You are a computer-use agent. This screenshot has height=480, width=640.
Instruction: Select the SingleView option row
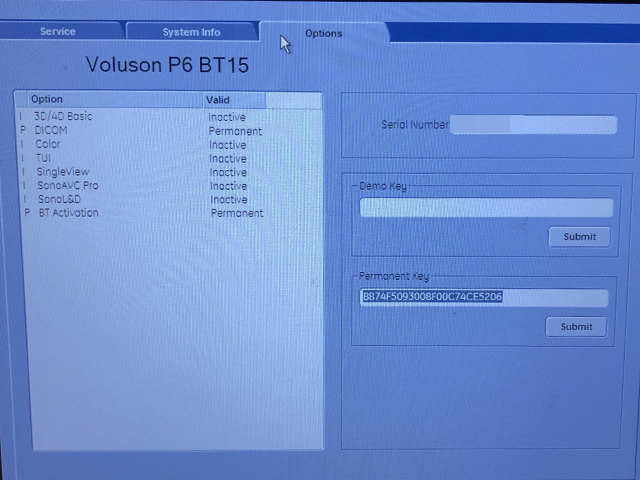tap(169, 172)
